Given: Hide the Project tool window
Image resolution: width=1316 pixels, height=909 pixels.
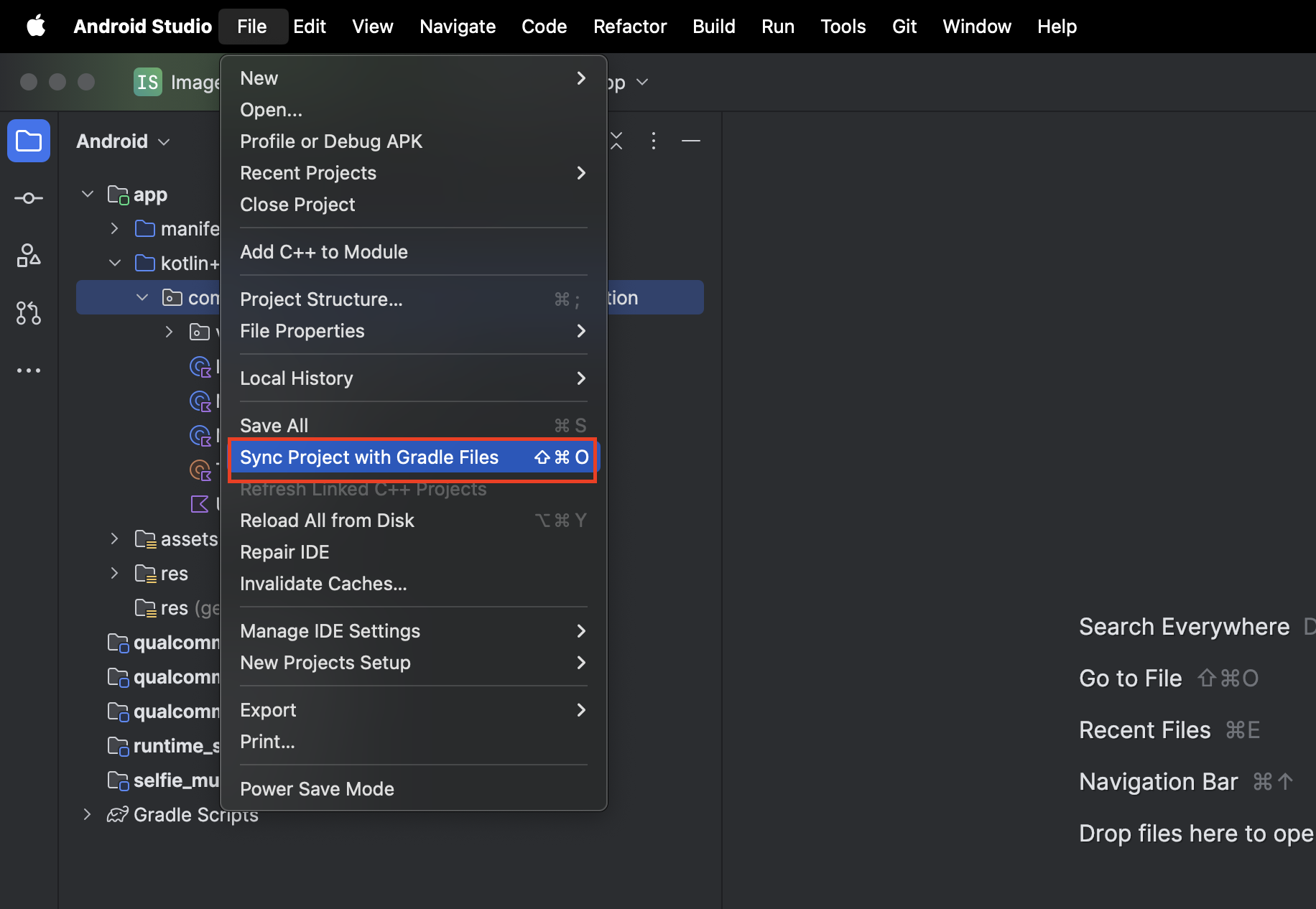Looking at the screenshot, I should point(690,141).
